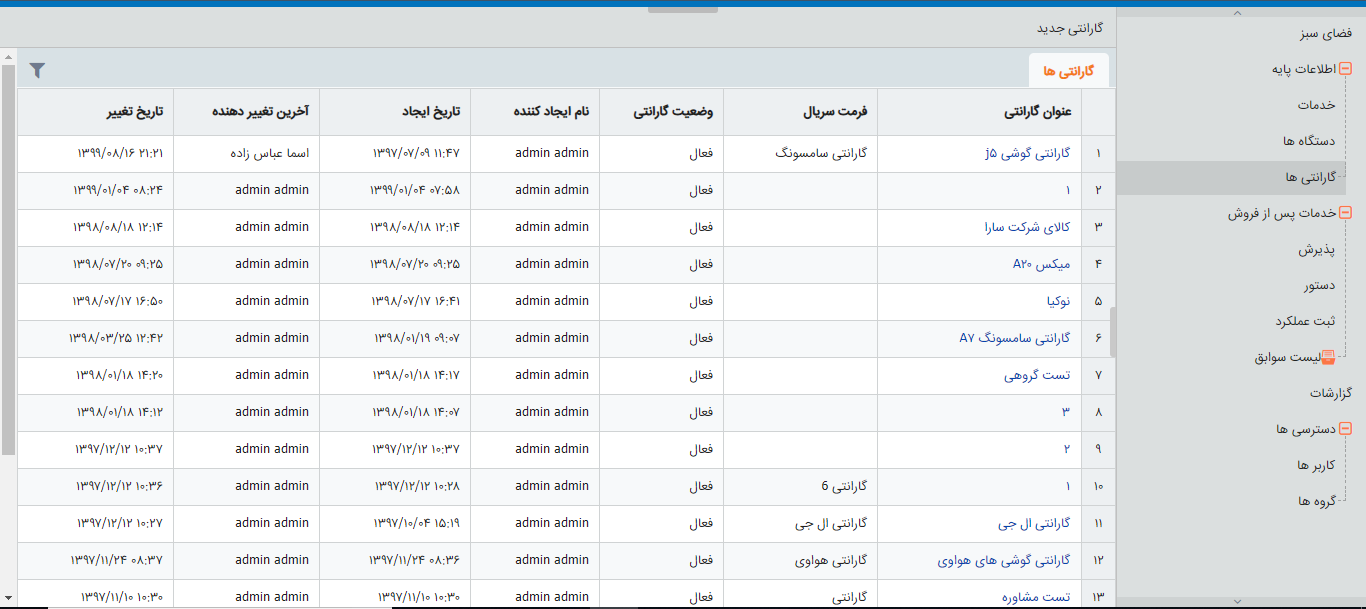Image resolution: width=1366 pixels, height=609 pixels.
Task: Collapse the اطلاعات پایه tree node
Action: [x=1345, y=69]
